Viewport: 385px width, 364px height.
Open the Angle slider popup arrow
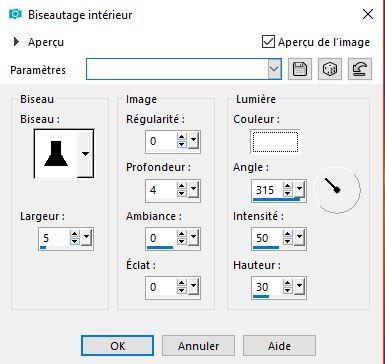(x=299, y=190)
